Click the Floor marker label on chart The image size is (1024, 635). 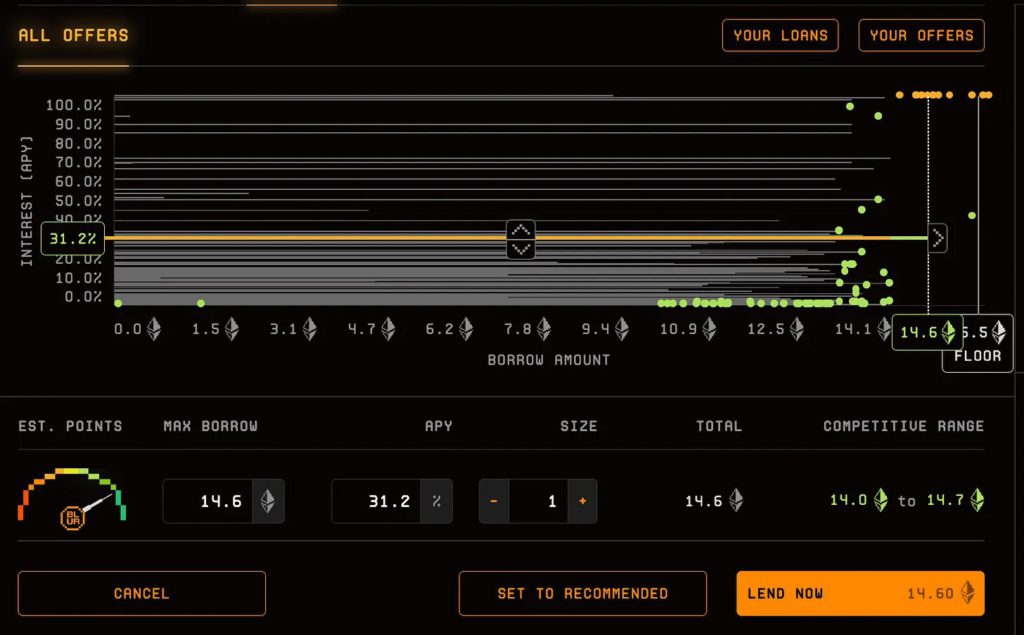pyautogui.click(x=977, y=355)
